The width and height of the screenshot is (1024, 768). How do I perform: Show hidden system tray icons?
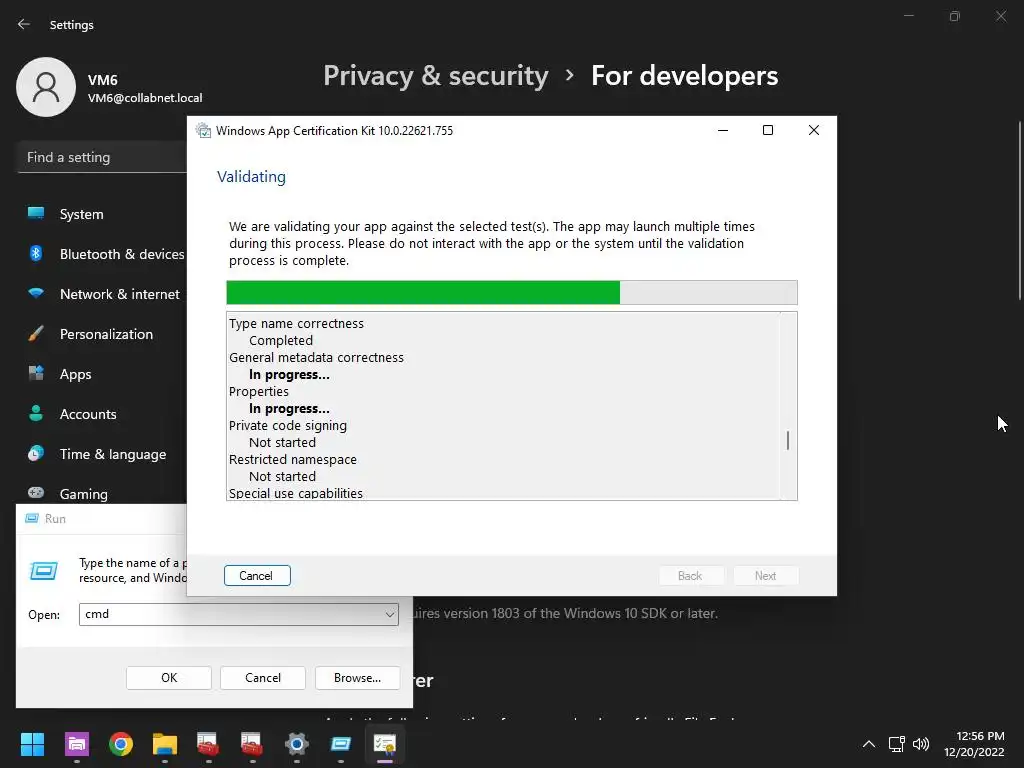point(869,744)
